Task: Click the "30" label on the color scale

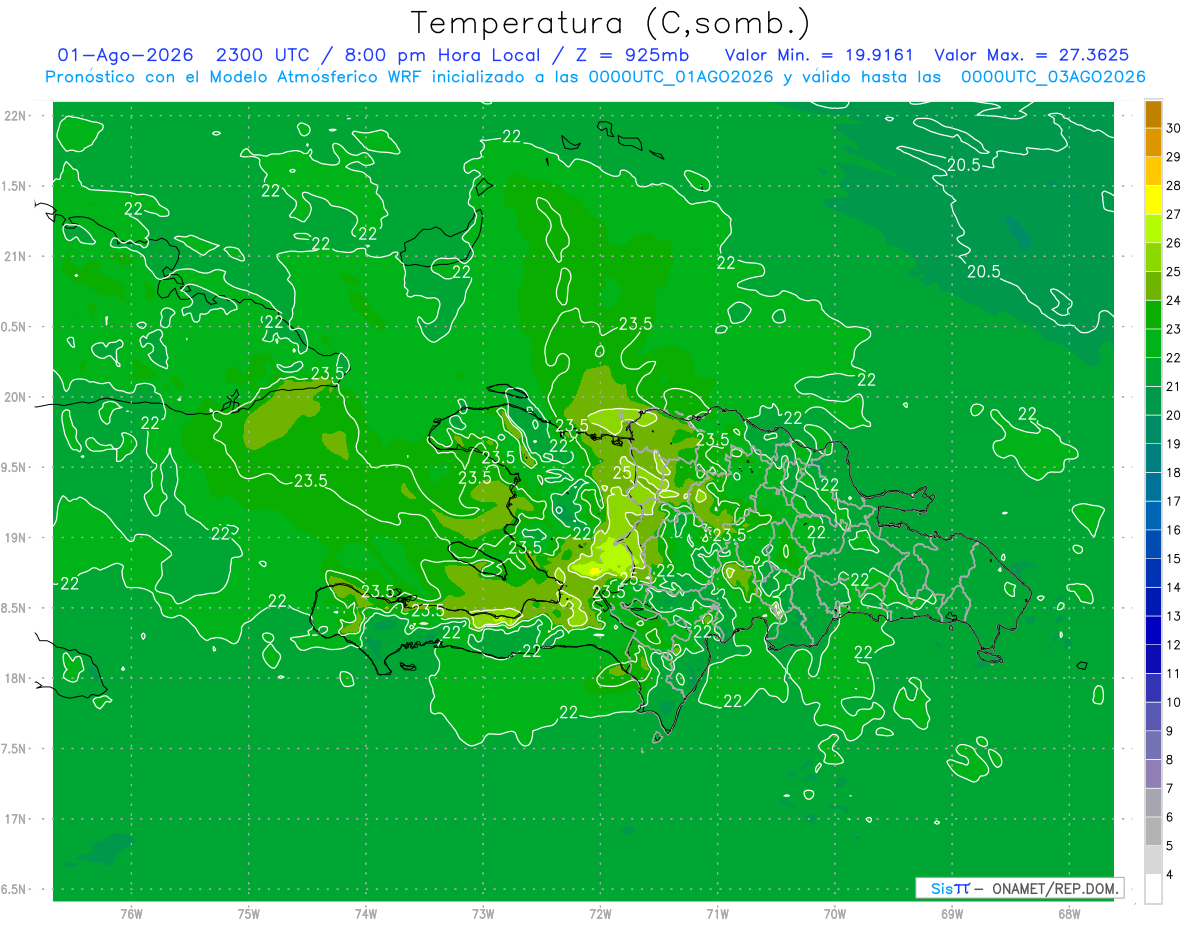Action: coord(1174,128)
